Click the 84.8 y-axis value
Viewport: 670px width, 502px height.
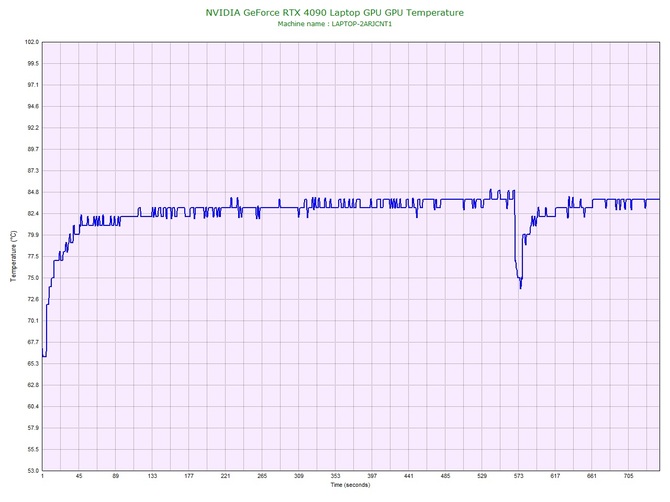point(33,192)
